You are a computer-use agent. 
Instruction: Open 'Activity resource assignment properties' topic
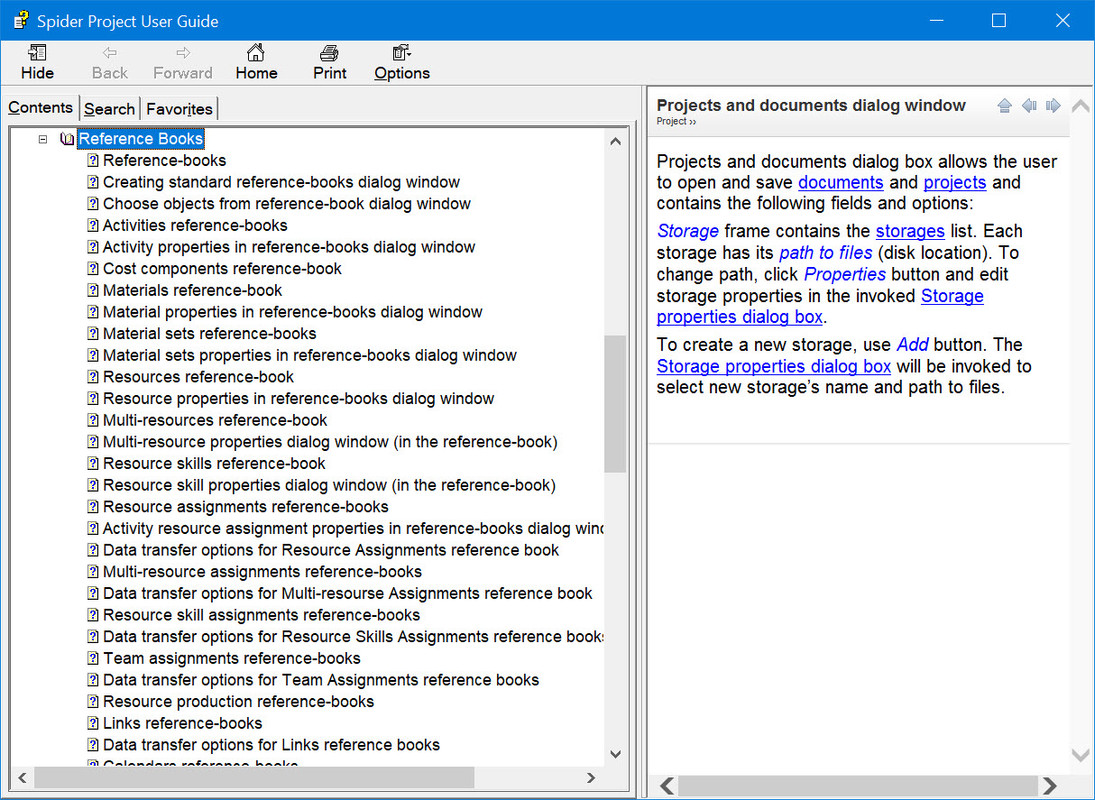[353, 528]
